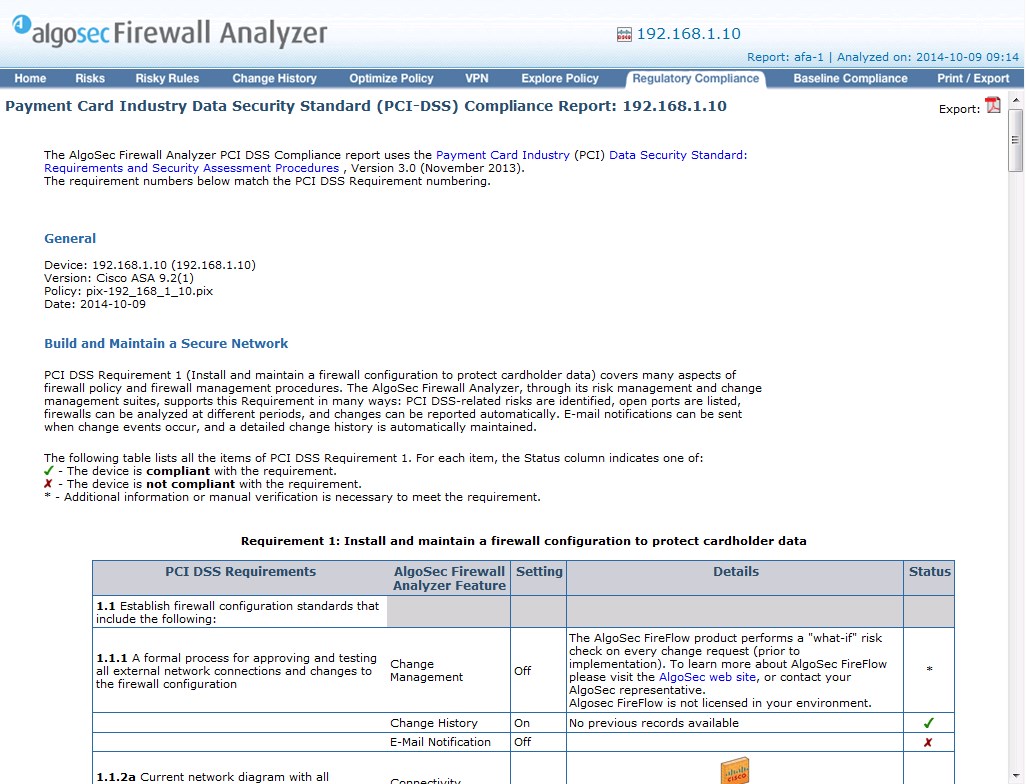Export report using the PDF icon
This screenshot has height=784, width=1026.
tap(993, 105)
